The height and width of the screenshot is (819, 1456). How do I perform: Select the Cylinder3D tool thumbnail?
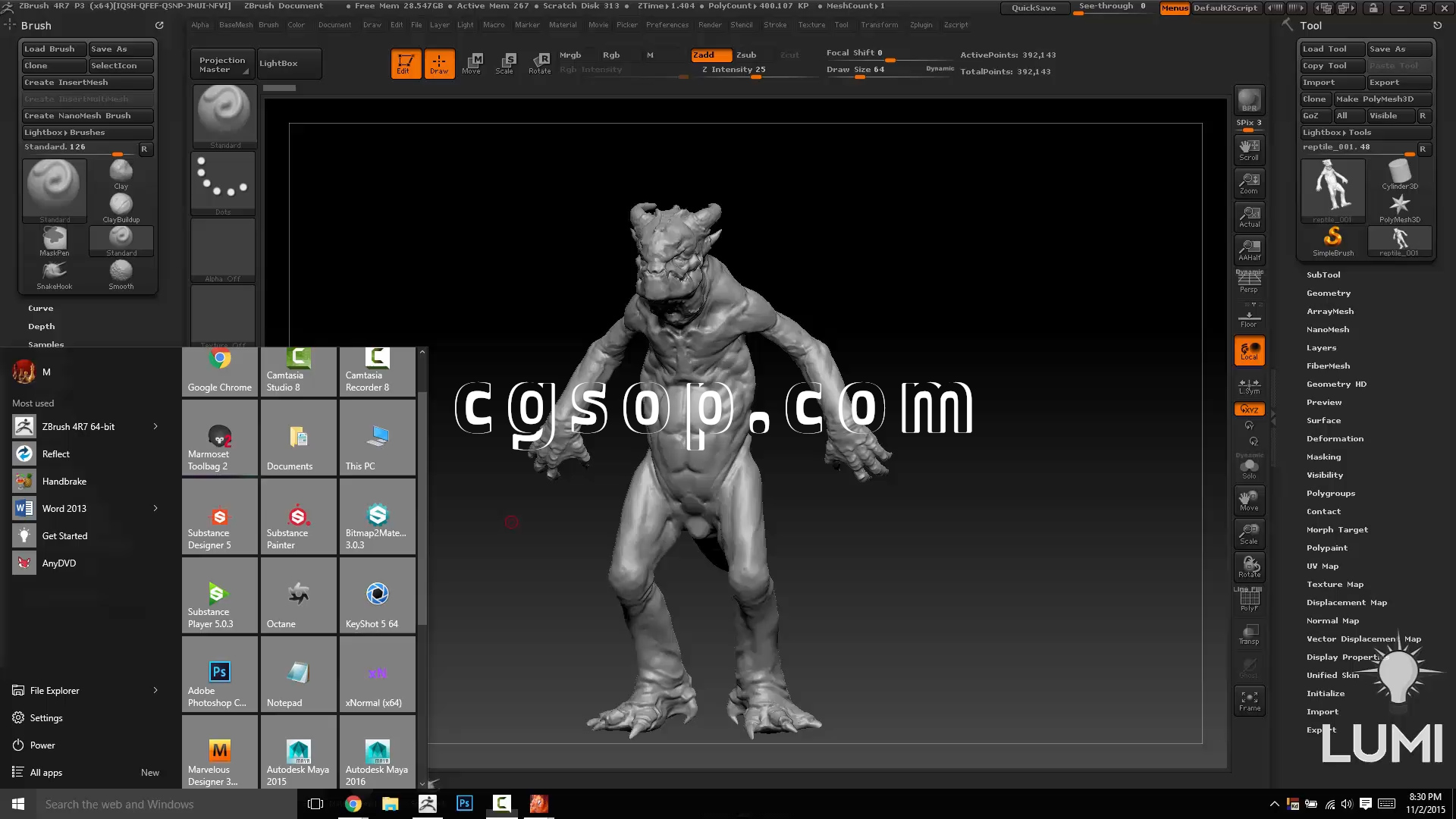point(1399,174)
